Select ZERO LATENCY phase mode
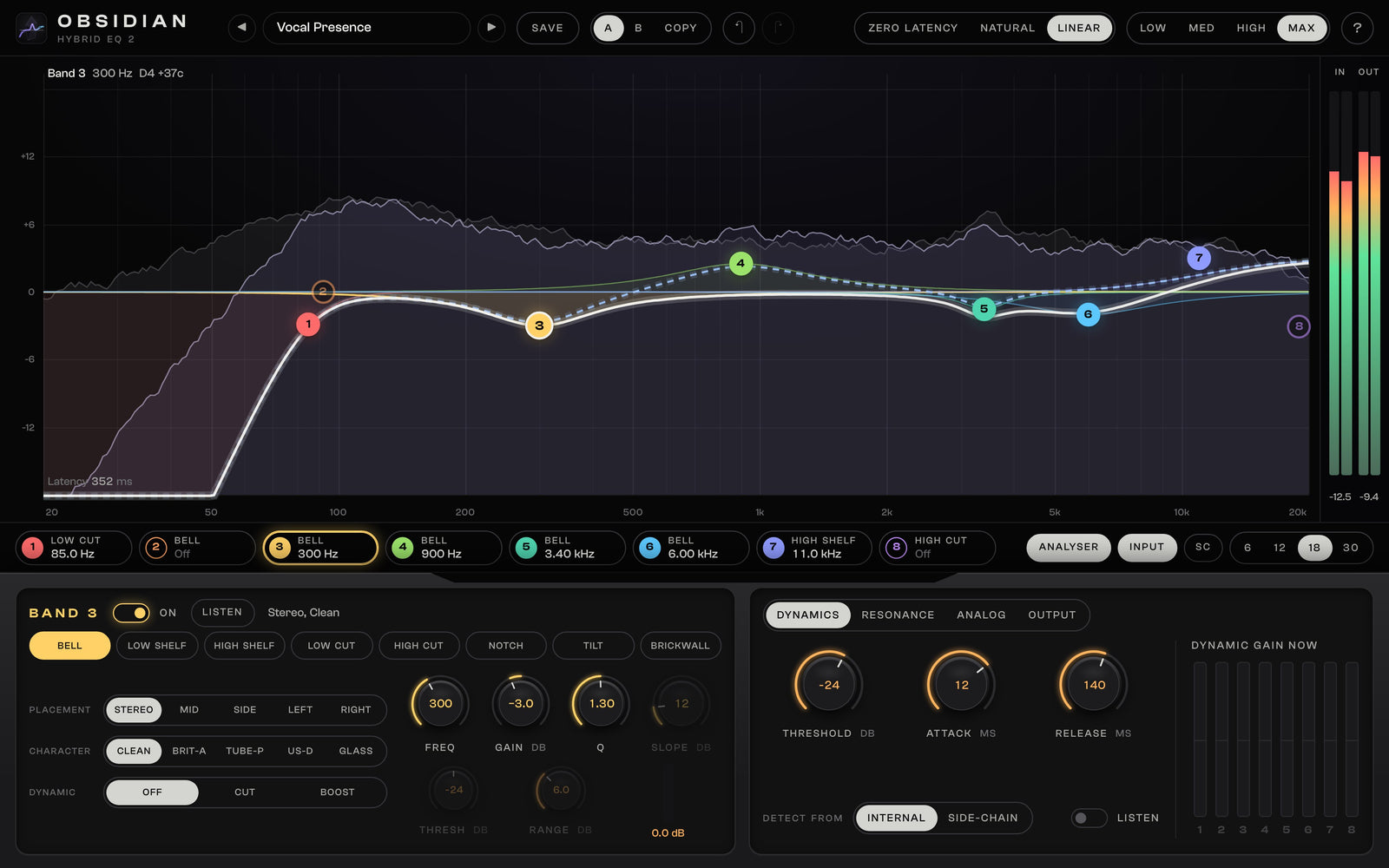1389x868 pixels. tap(913, 28)
